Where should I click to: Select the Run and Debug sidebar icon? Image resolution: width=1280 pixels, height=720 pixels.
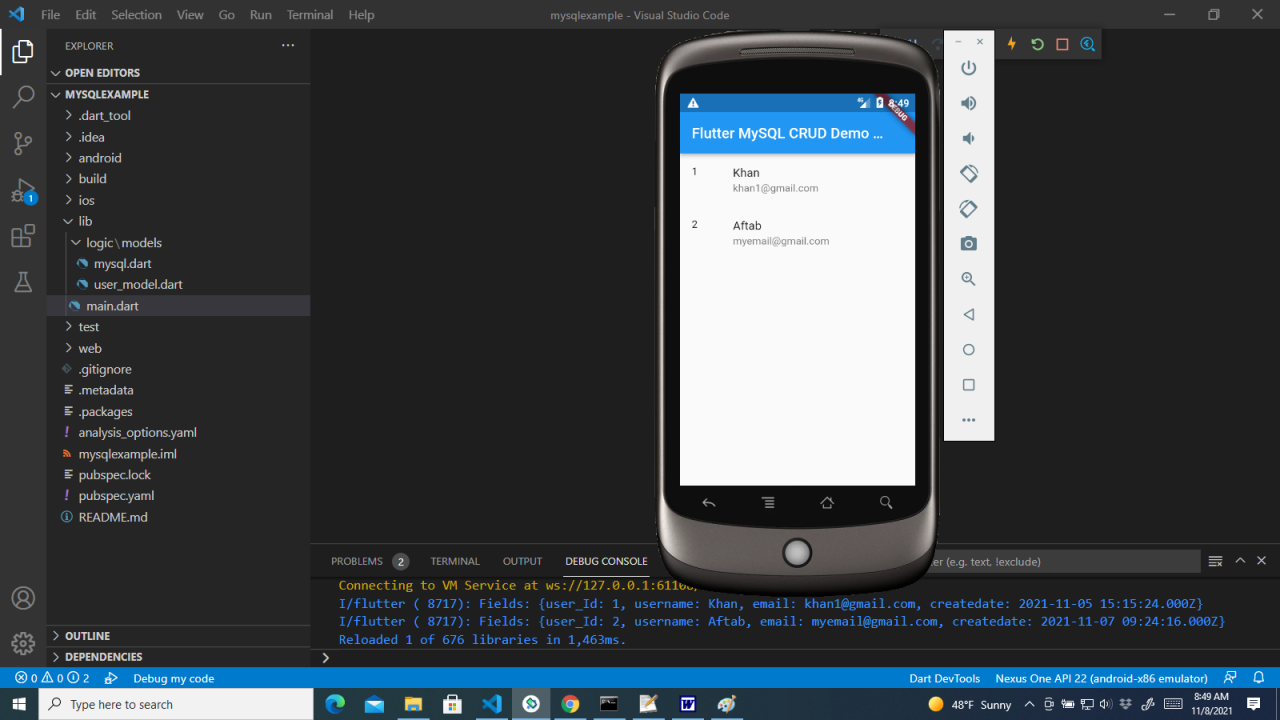point(22,190)
